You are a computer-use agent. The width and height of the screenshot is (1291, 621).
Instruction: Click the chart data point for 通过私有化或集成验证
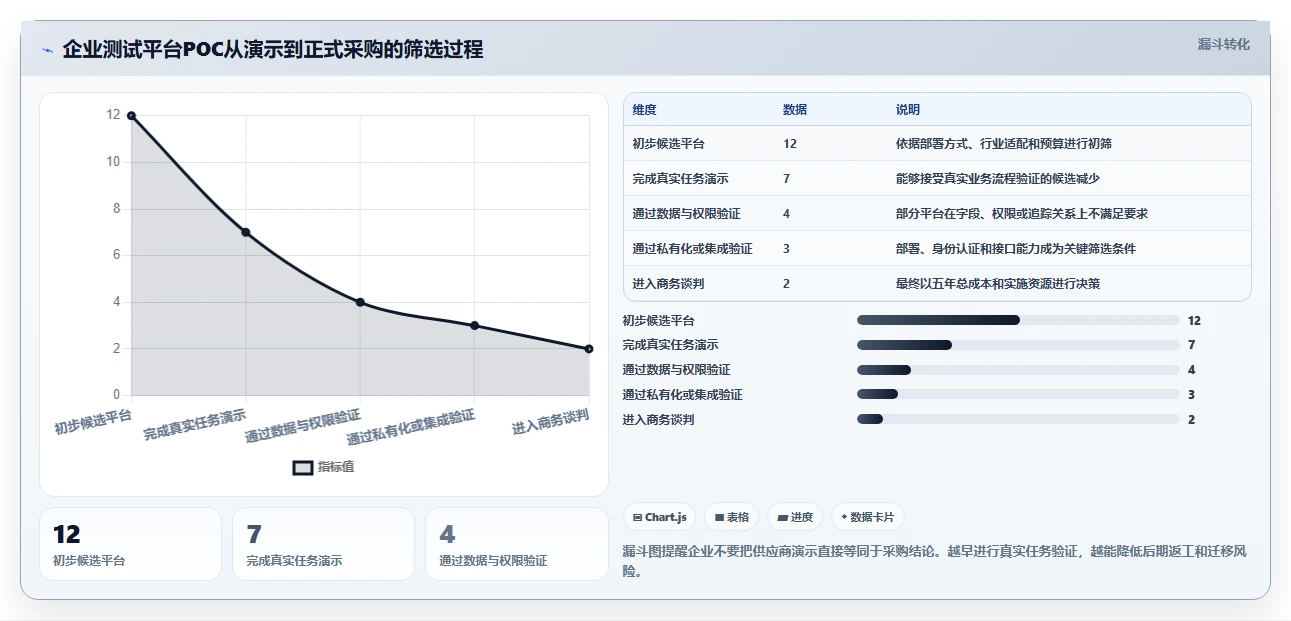475,325
